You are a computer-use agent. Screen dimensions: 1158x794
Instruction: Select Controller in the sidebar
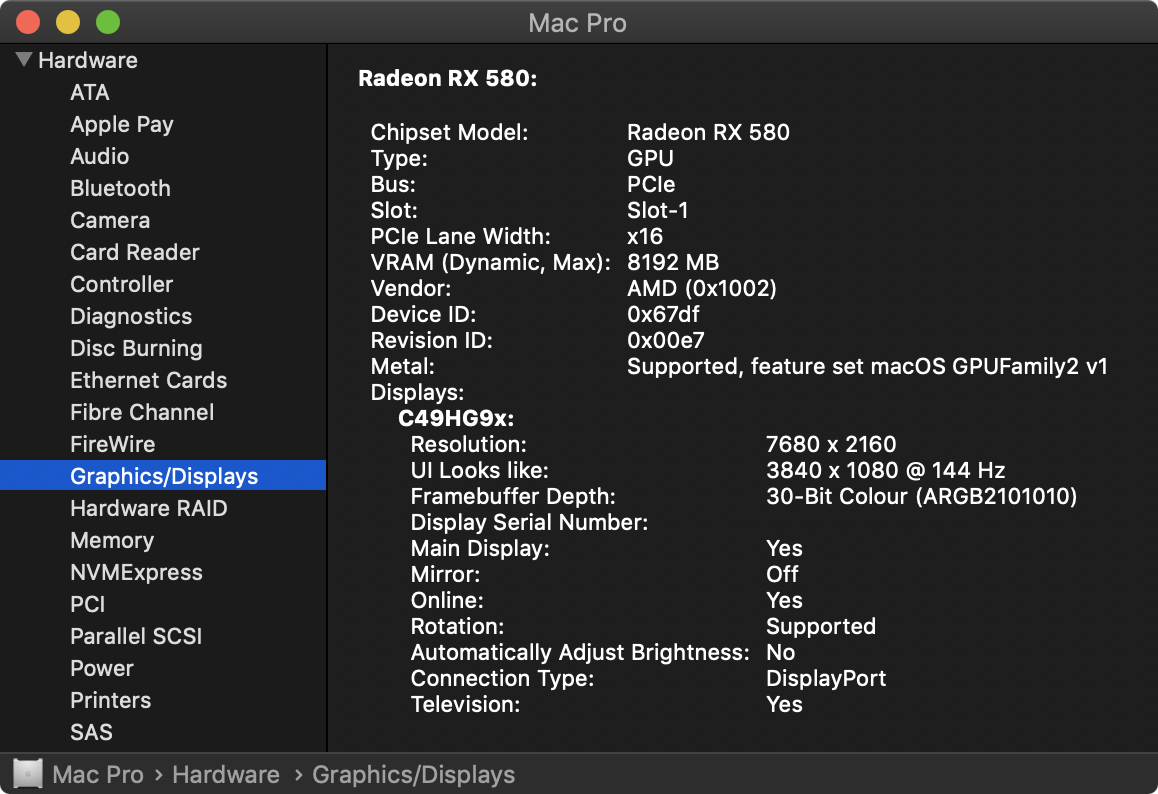coord(122,284)
